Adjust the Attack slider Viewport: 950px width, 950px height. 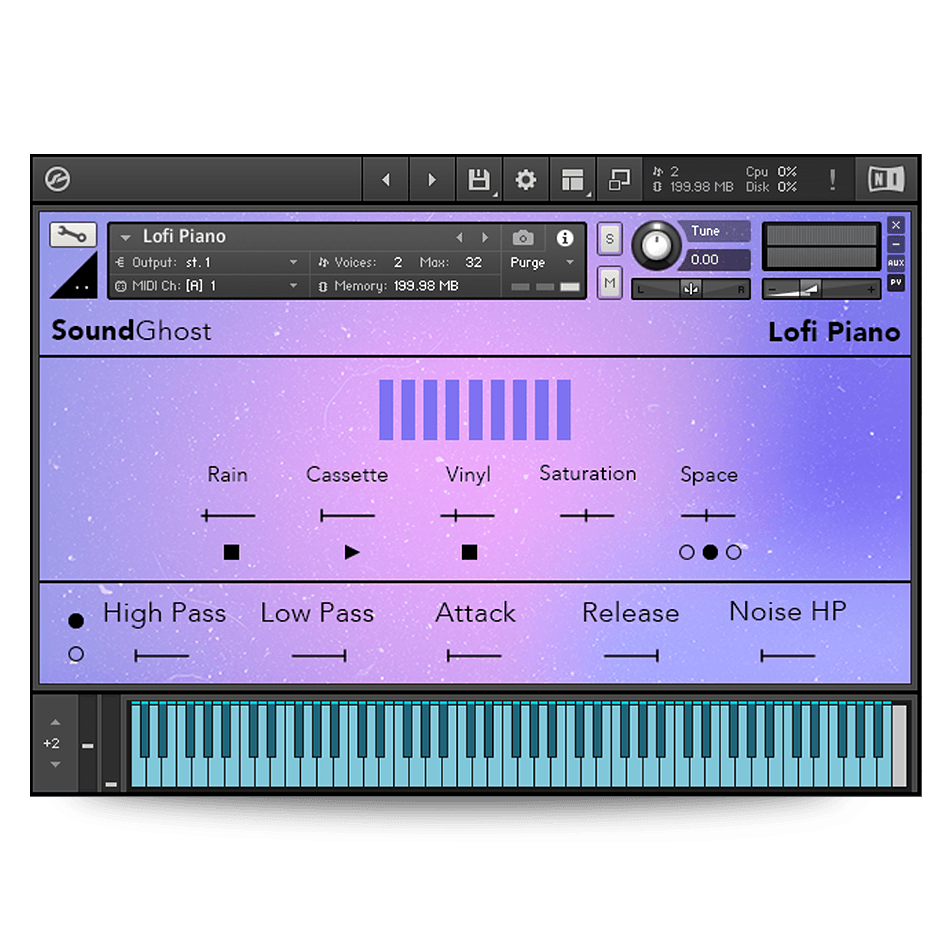tap(474, 656)
